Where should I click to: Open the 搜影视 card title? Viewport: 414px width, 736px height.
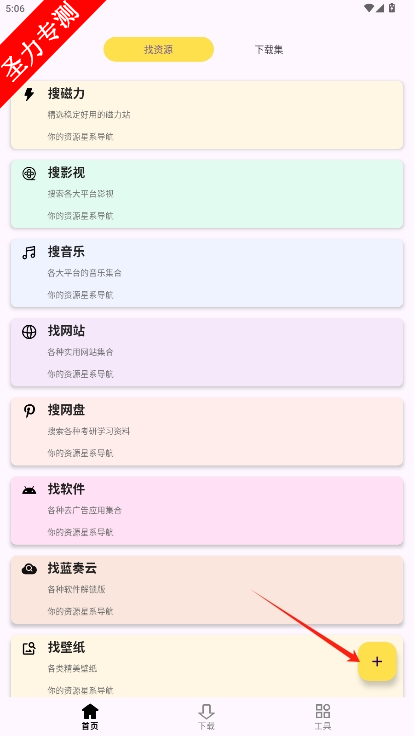pos(66,173)
